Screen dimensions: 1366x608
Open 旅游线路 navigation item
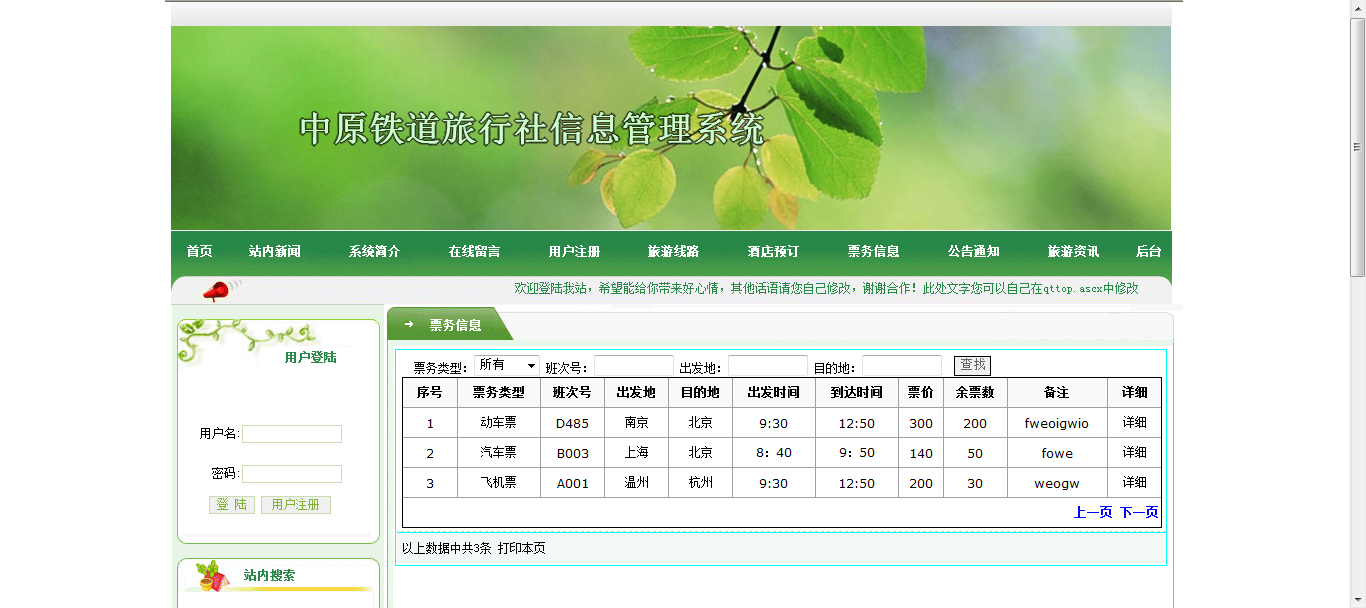[x=673, y=252]
